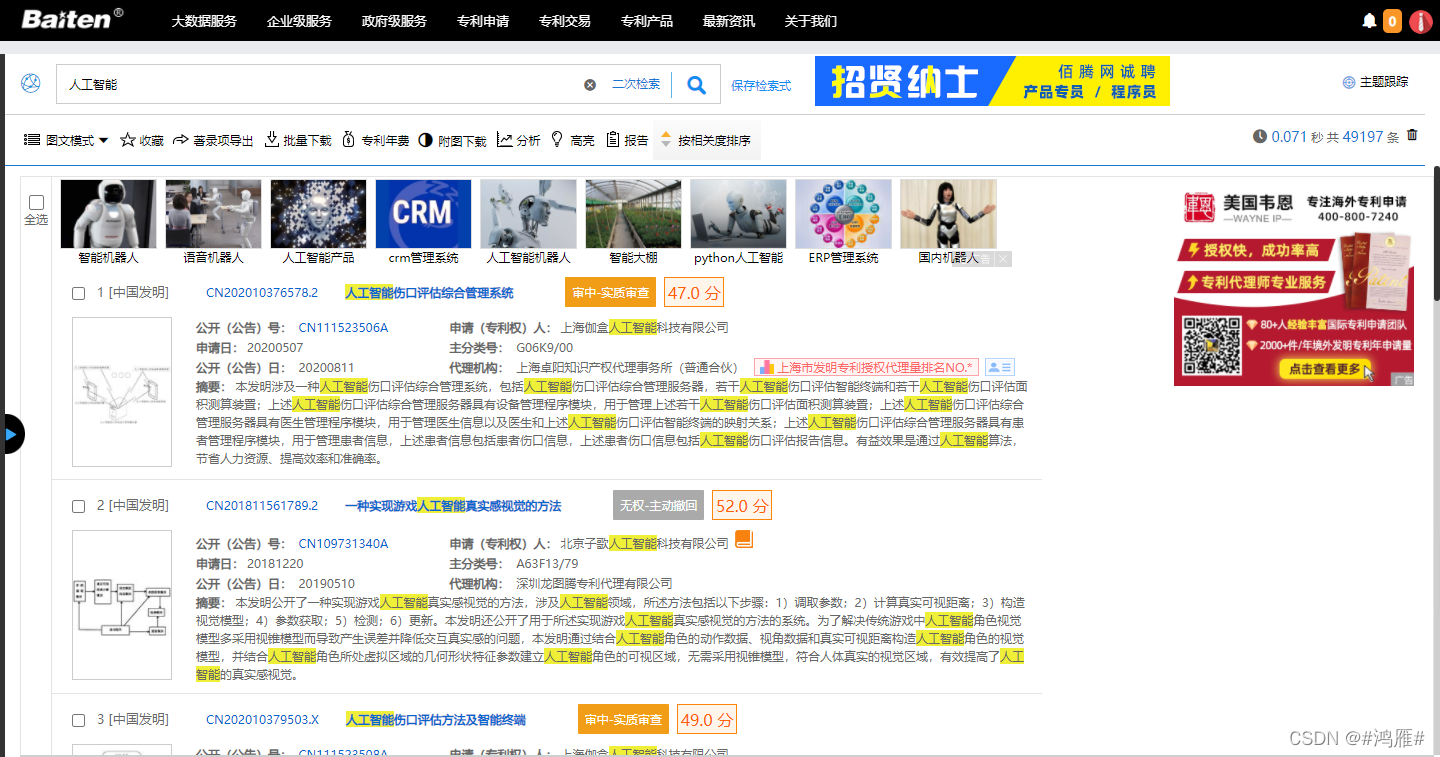Click the 著录项导出 export arrow icon
The width and height of the screenshot is (1440, 757).
[x=181, y=140]
